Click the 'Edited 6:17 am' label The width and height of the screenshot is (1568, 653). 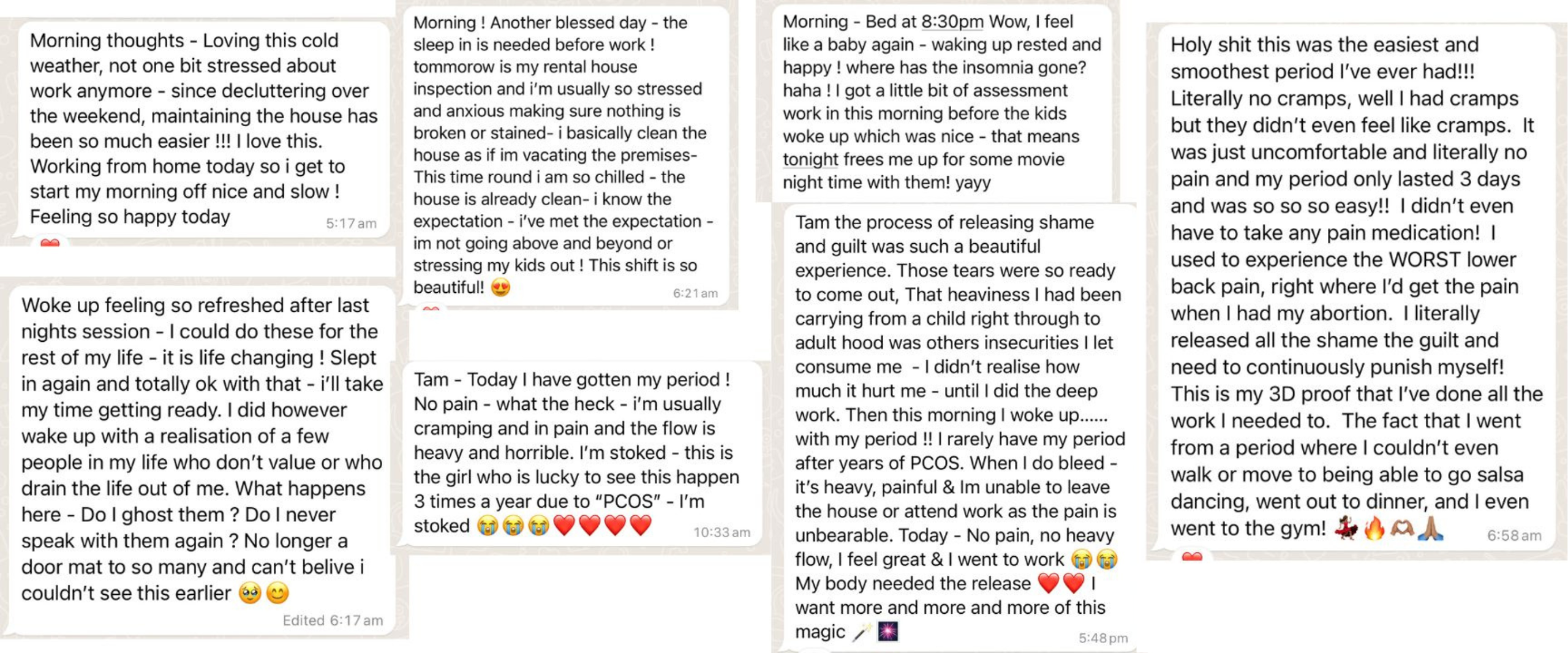(x=333, y=621)
